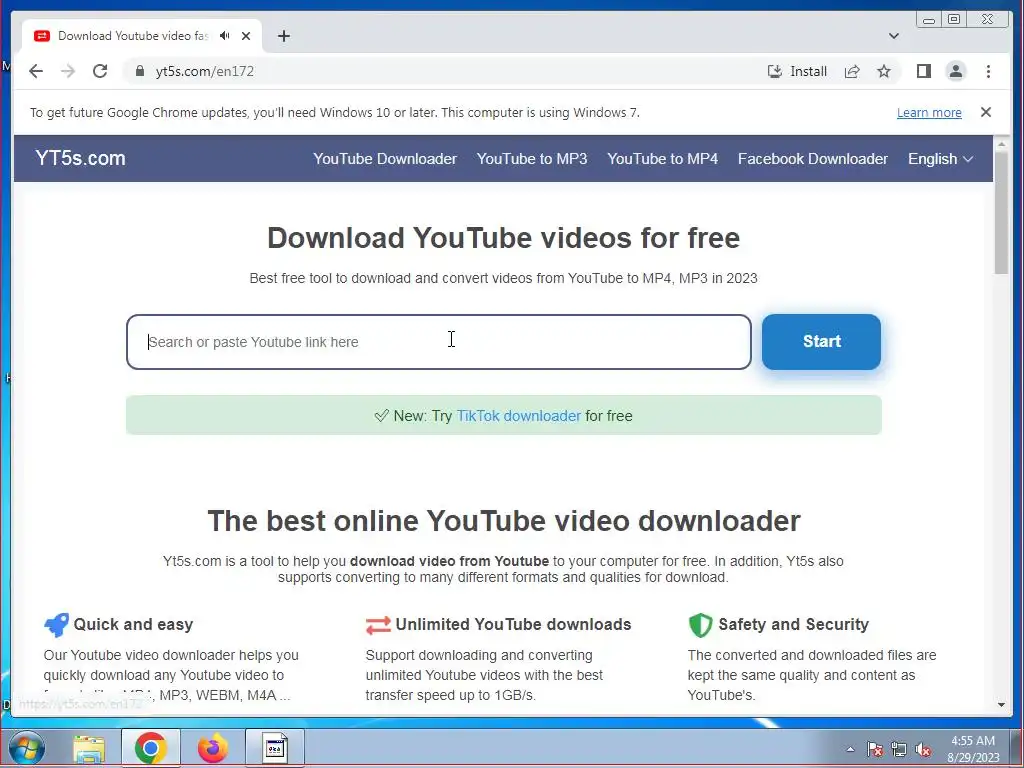Open YouTube Downloader menu item
The height and width of the screenshot is (768, 1024).
[385, 159]
